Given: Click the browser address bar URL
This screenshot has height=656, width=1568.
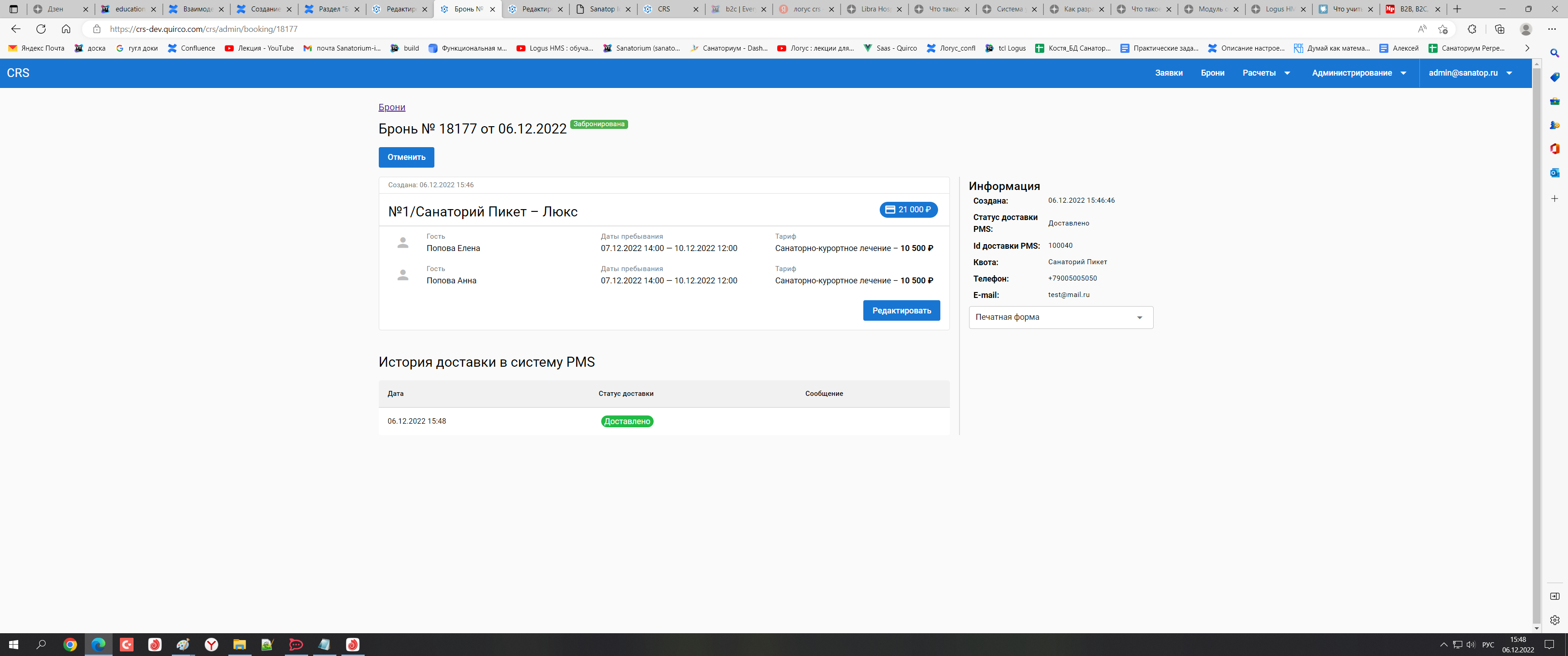Looking at the screenshot, I should [203, 29].
